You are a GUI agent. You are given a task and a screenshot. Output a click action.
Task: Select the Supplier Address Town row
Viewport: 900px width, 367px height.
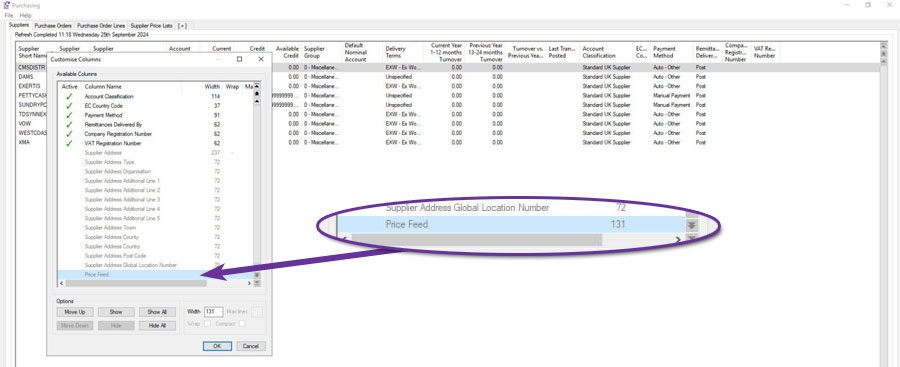pyautogui.click(x=156, y=227)
